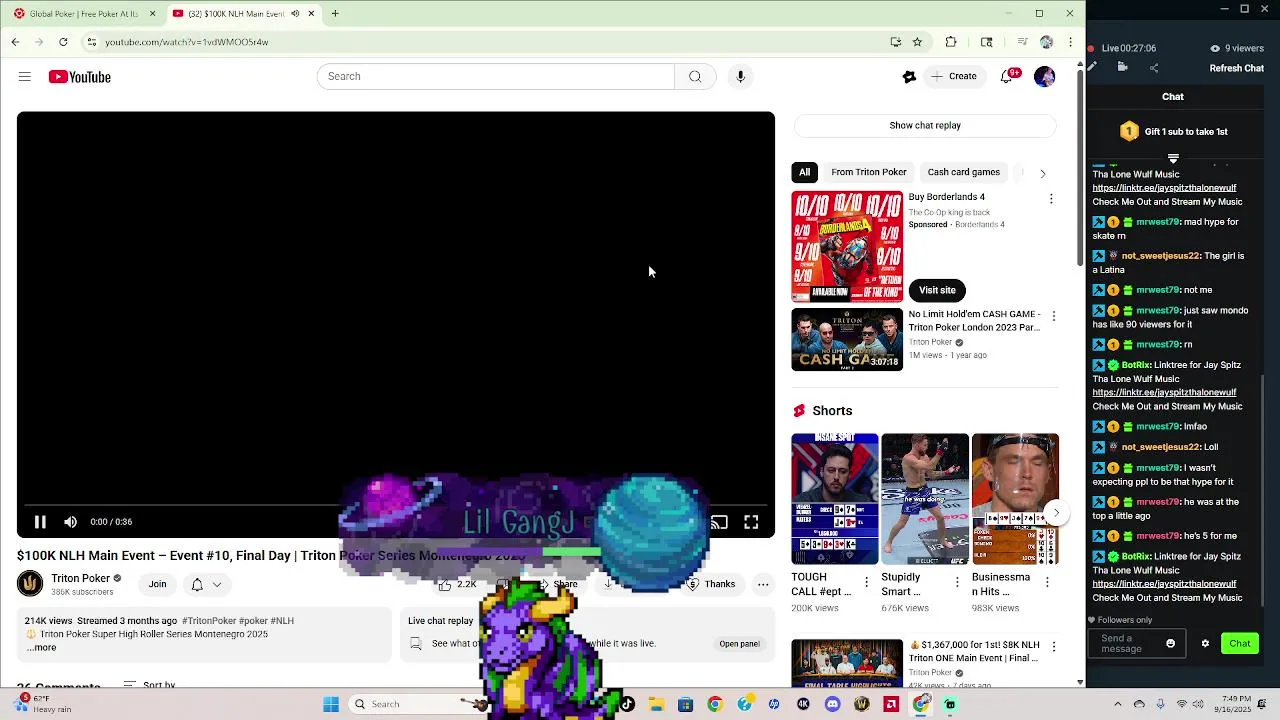Click the YouTube search field

click(496, 77)
